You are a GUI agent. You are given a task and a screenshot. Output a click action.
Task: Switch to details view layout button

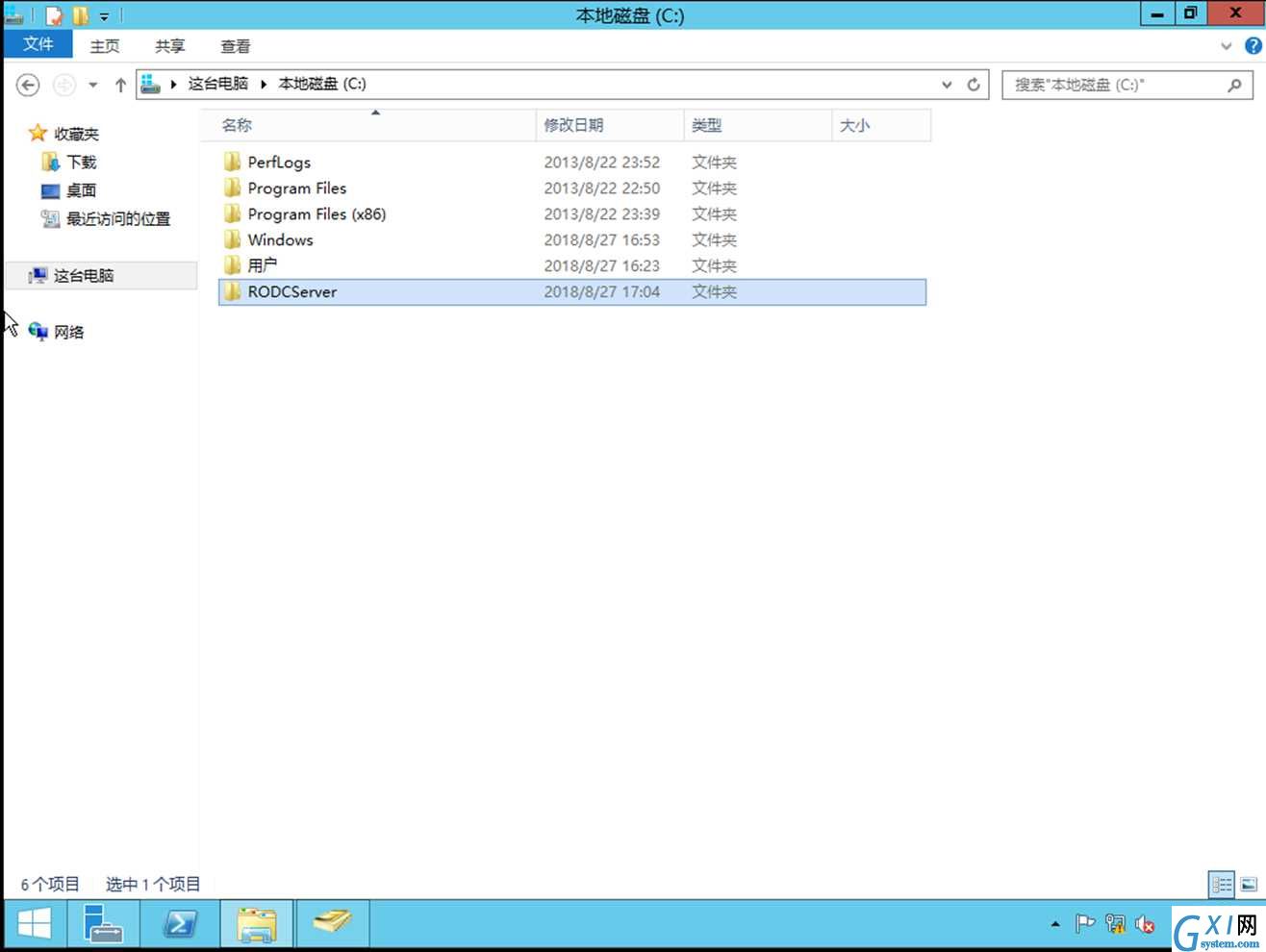[x=1221, y=884]
